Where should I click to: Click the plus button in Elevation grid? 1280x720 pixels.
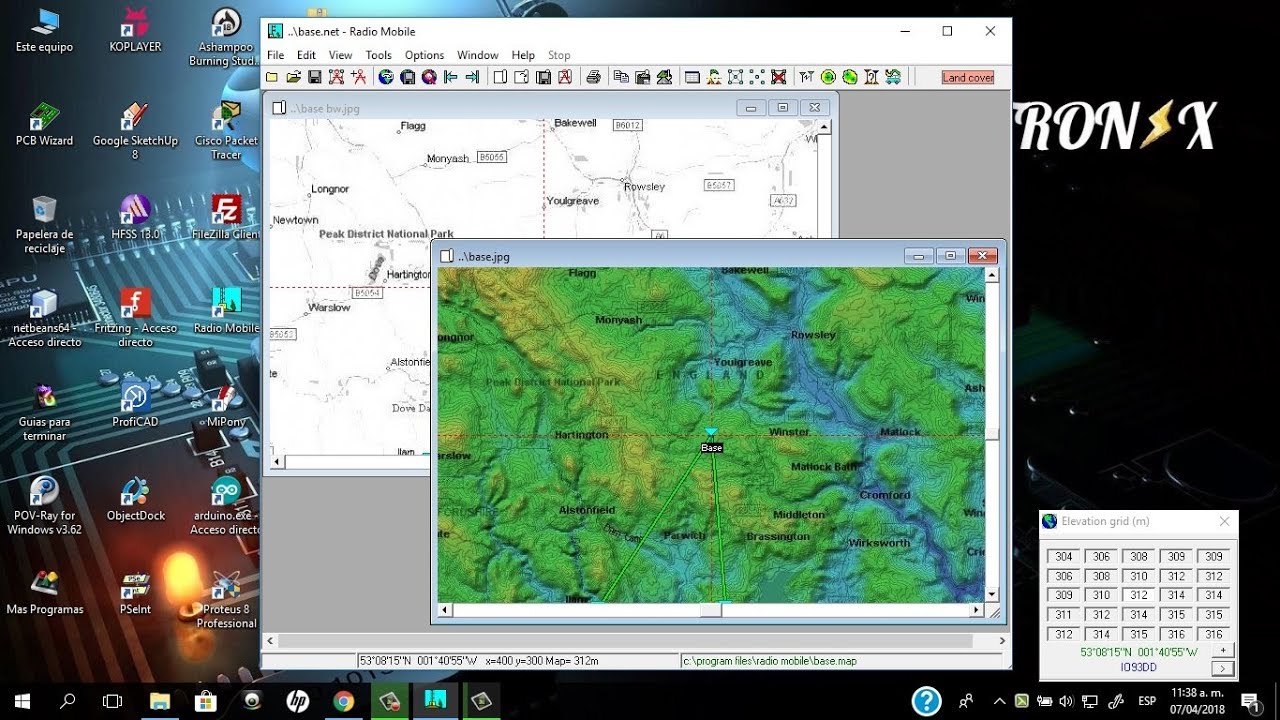pos(1222,650)
